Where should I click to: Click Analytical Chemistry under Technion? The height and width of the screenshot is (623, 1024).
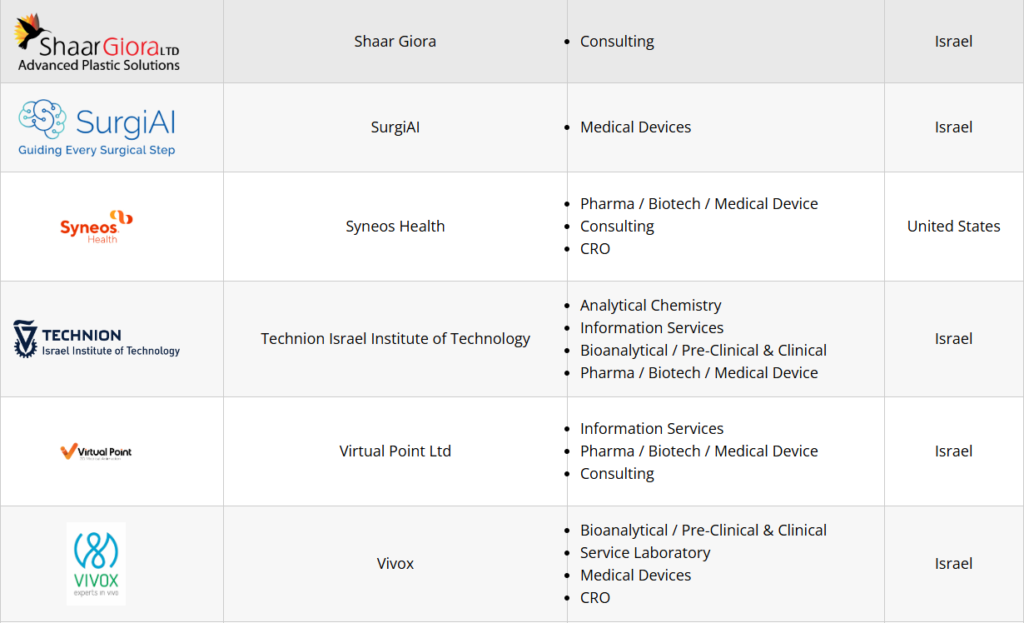coord(650,305)
